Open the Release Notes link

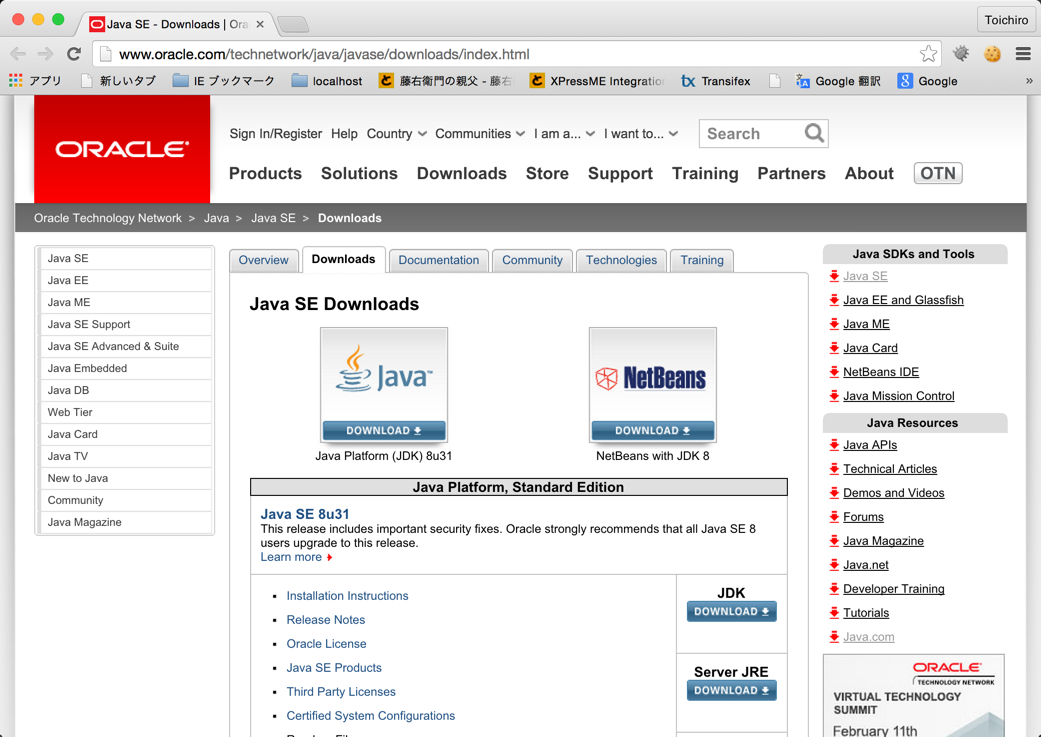(x=326, y=619)
